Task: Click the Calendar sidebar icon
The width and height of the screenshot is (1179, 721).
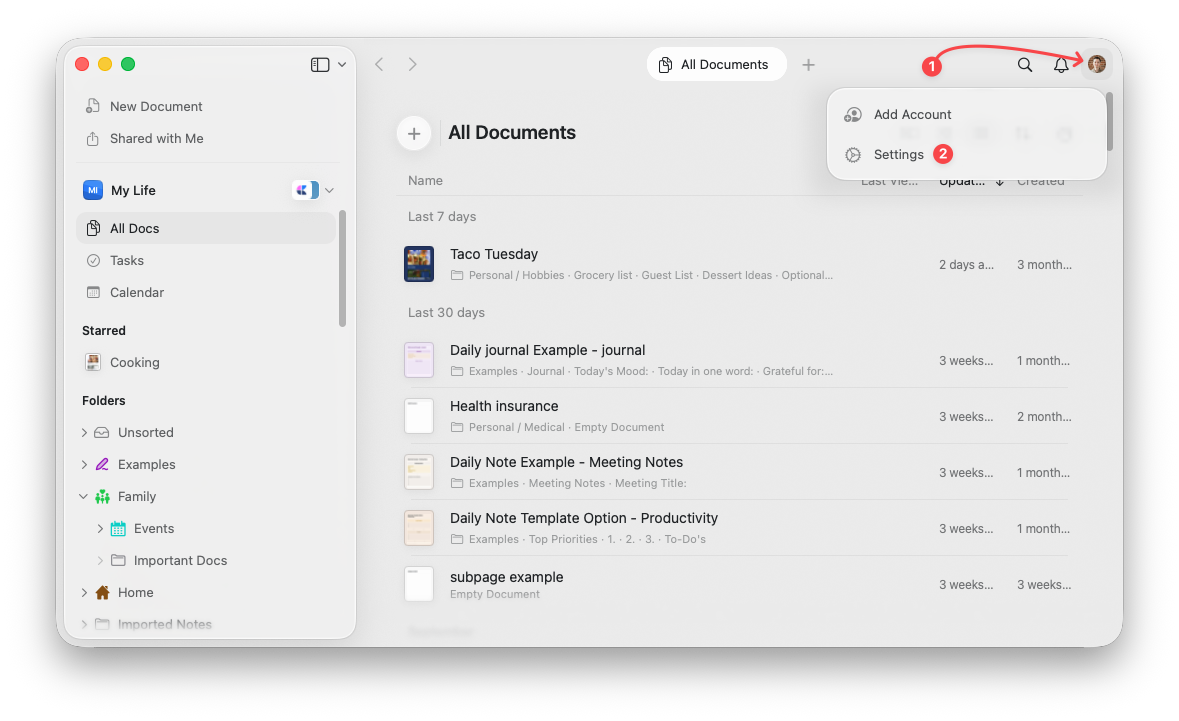Action: coord(93,292)
